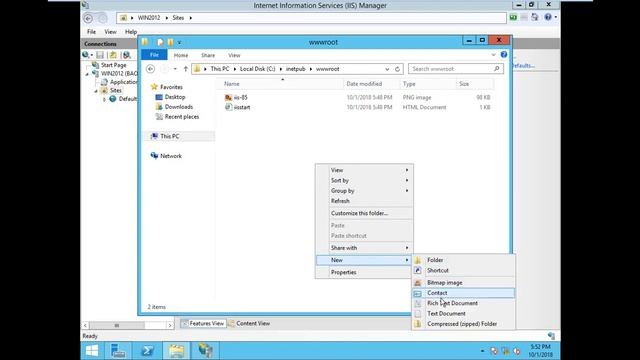
Task: Open the Explorer quick access toolbar dropdown
Action: coord(179,42)
